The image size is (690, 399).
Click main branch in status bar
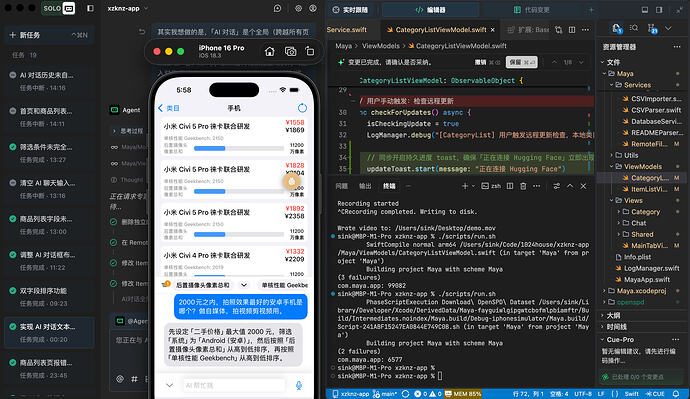[385, 394]
